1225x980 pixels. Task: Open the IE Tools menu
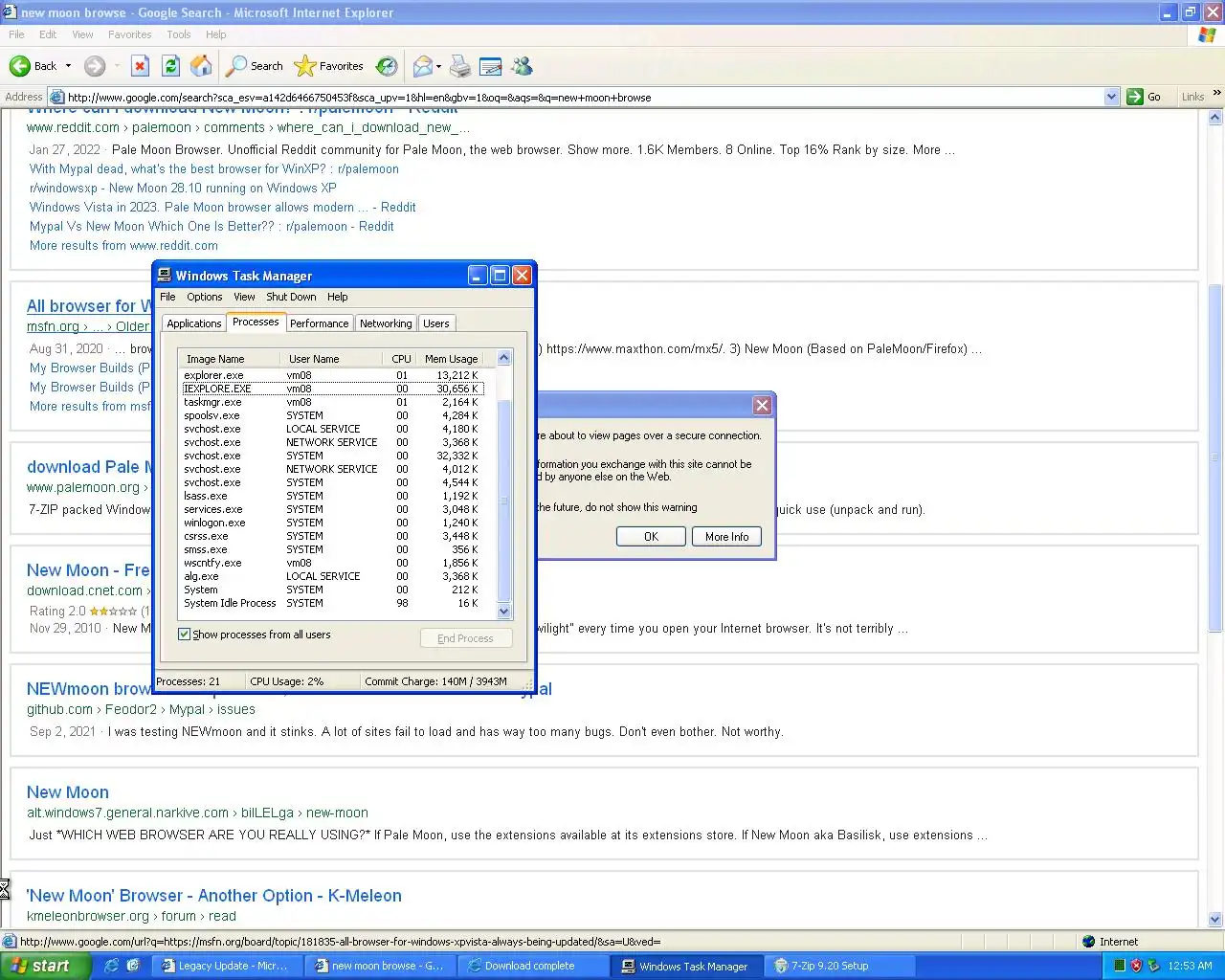[x=179, y=34]
